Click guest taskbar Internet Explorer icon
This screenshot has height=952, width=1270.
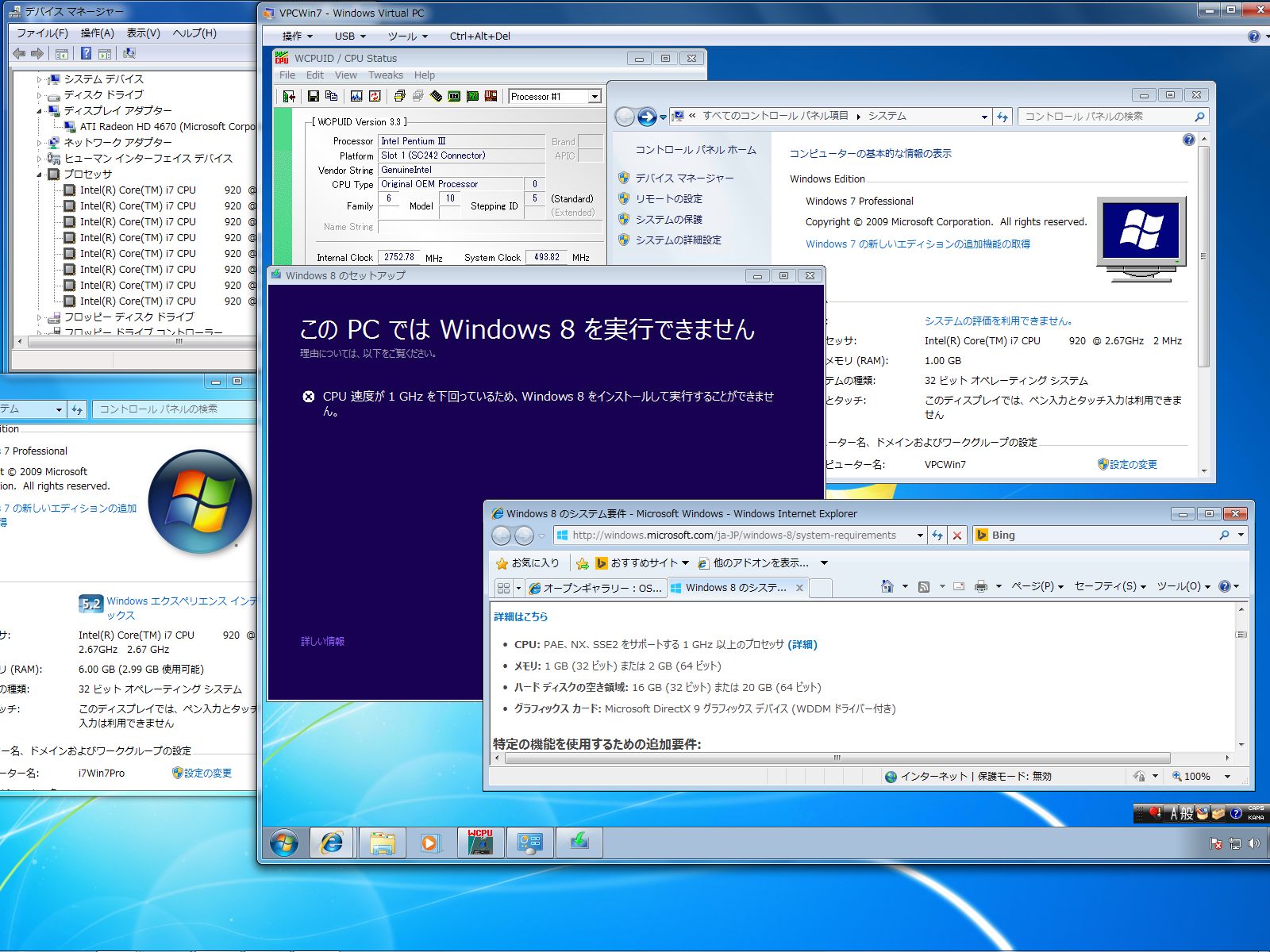click(x=332, y=843)
